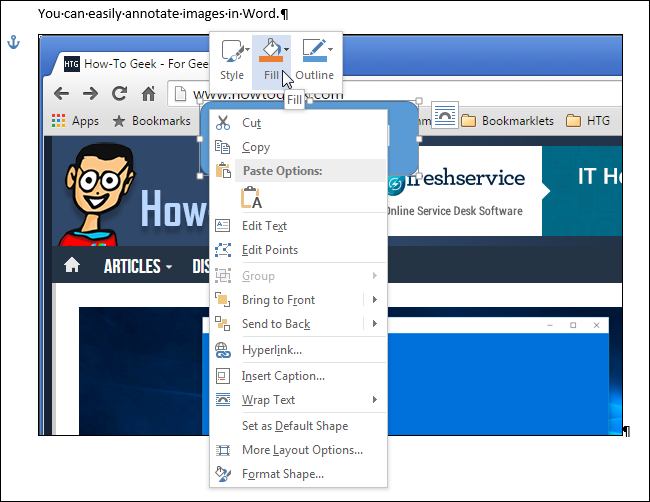Open Hyperlink... from the context menu
This screenshot has width=650, height=502.
pyautogui.click(x=298, y=350)
